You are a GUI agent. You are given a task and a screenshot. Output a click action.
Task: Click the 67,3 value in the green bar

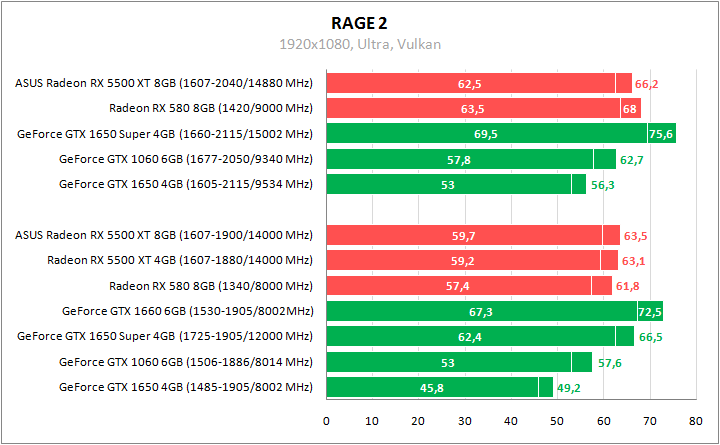point(481,312)
